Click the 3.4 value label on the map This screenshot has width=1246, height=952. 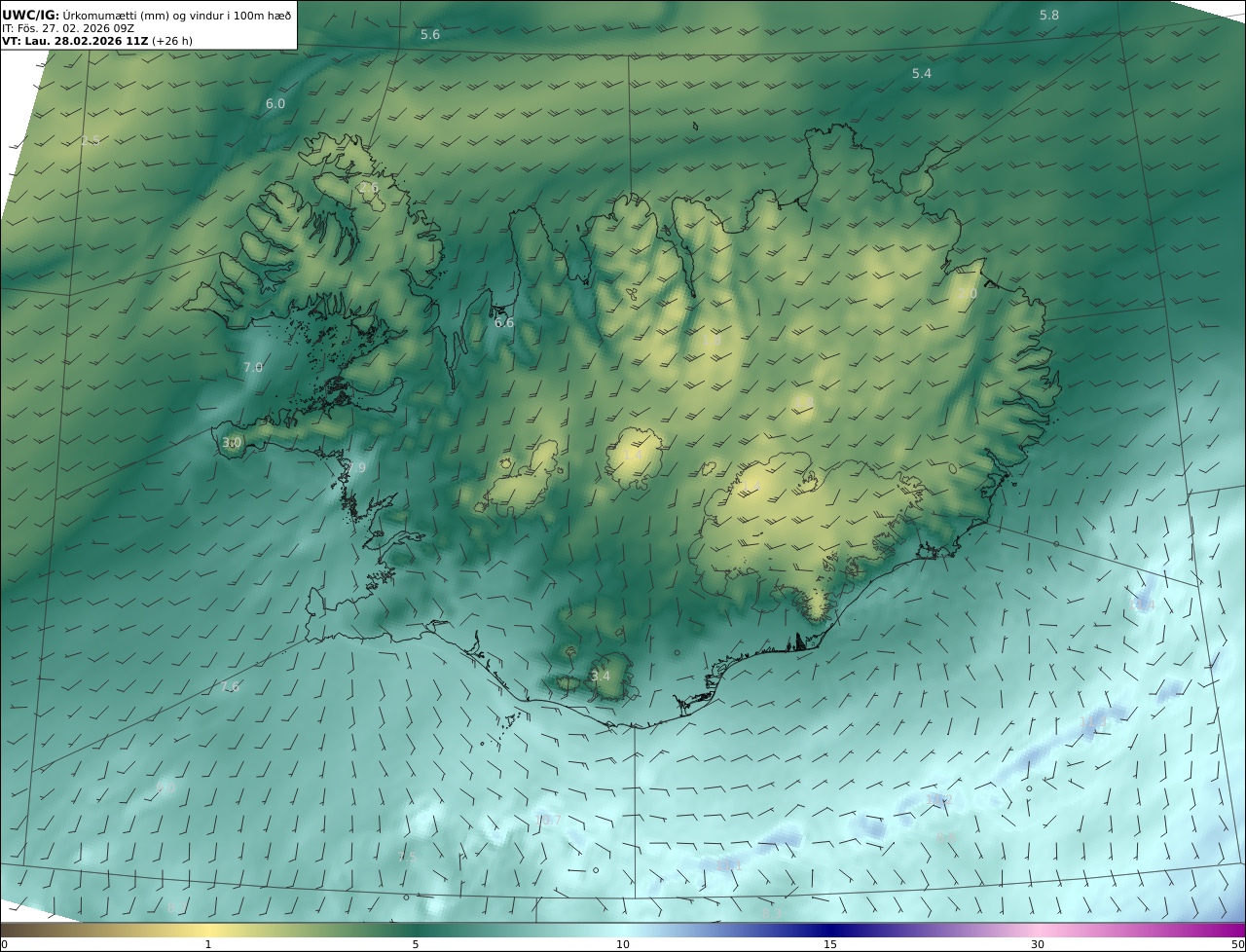pyautogui.click(x=601, y=677)
